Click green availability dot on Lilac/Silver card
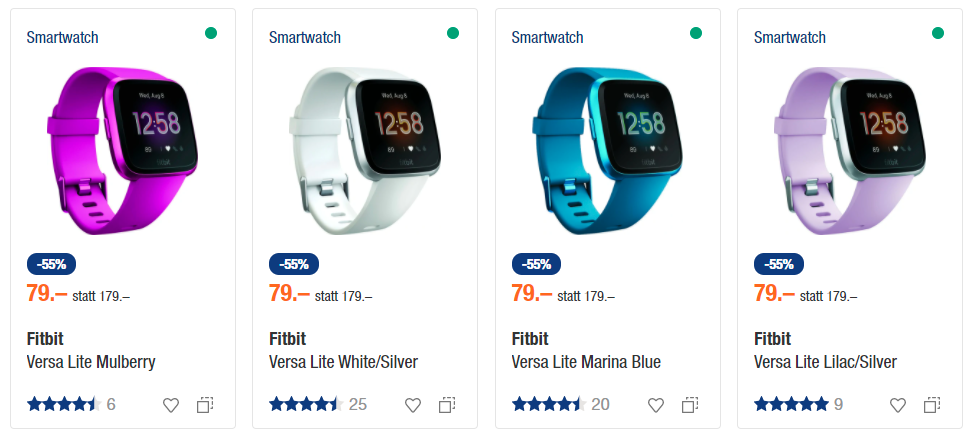Image resolution: width=971 pixels, height=435 pixels. (x=938, y=33)
